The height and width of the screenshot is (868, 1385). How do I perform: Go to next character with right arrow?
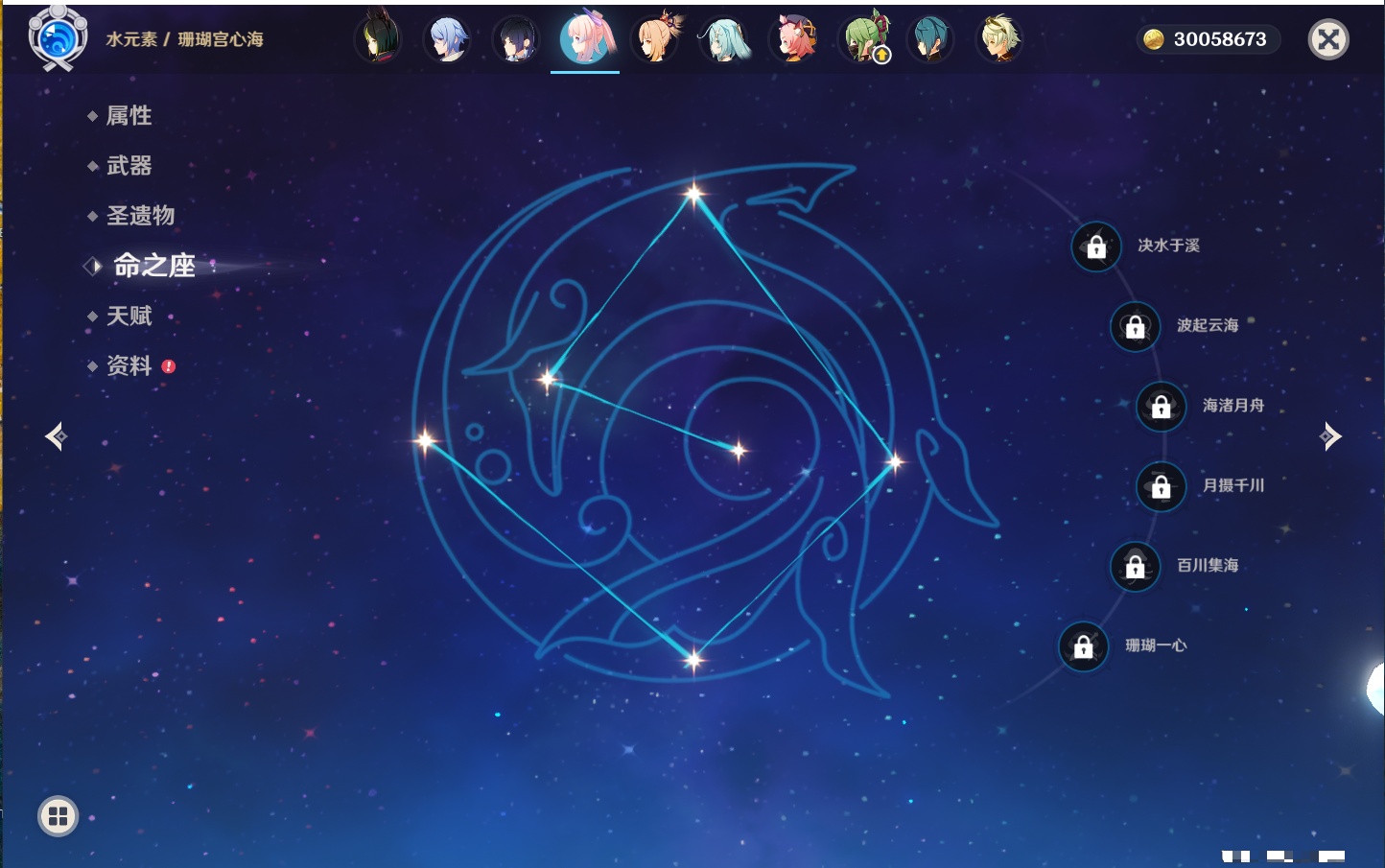pyautogui.click(x=1329, y=436)
